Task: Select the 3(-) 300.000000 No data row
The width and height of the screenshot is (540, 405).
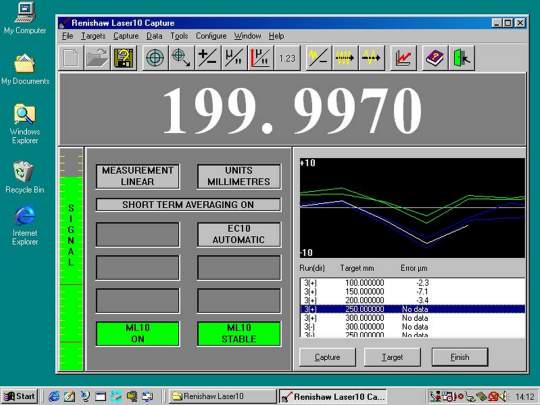Action: [x=412, y=326]
